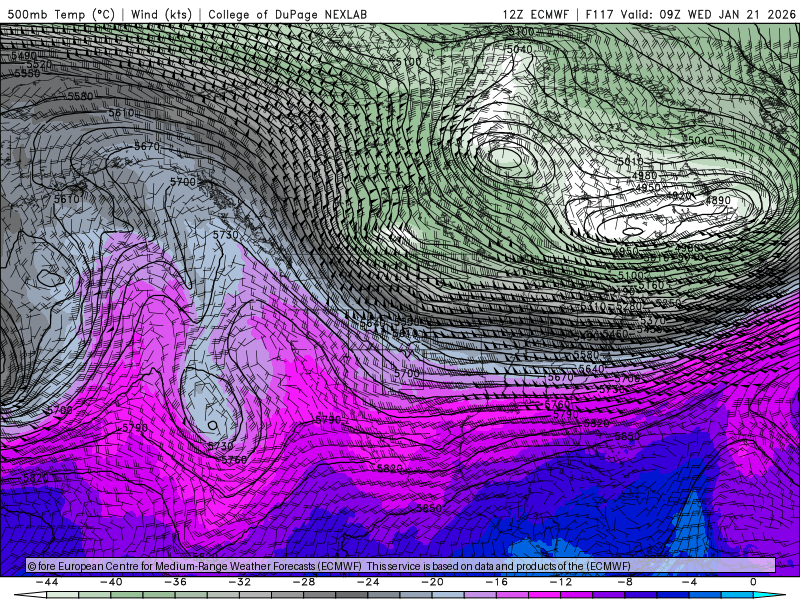Click the 5010 height contour label
The width and height of the screenshot is (800, 600).
(x=631, y=161)
